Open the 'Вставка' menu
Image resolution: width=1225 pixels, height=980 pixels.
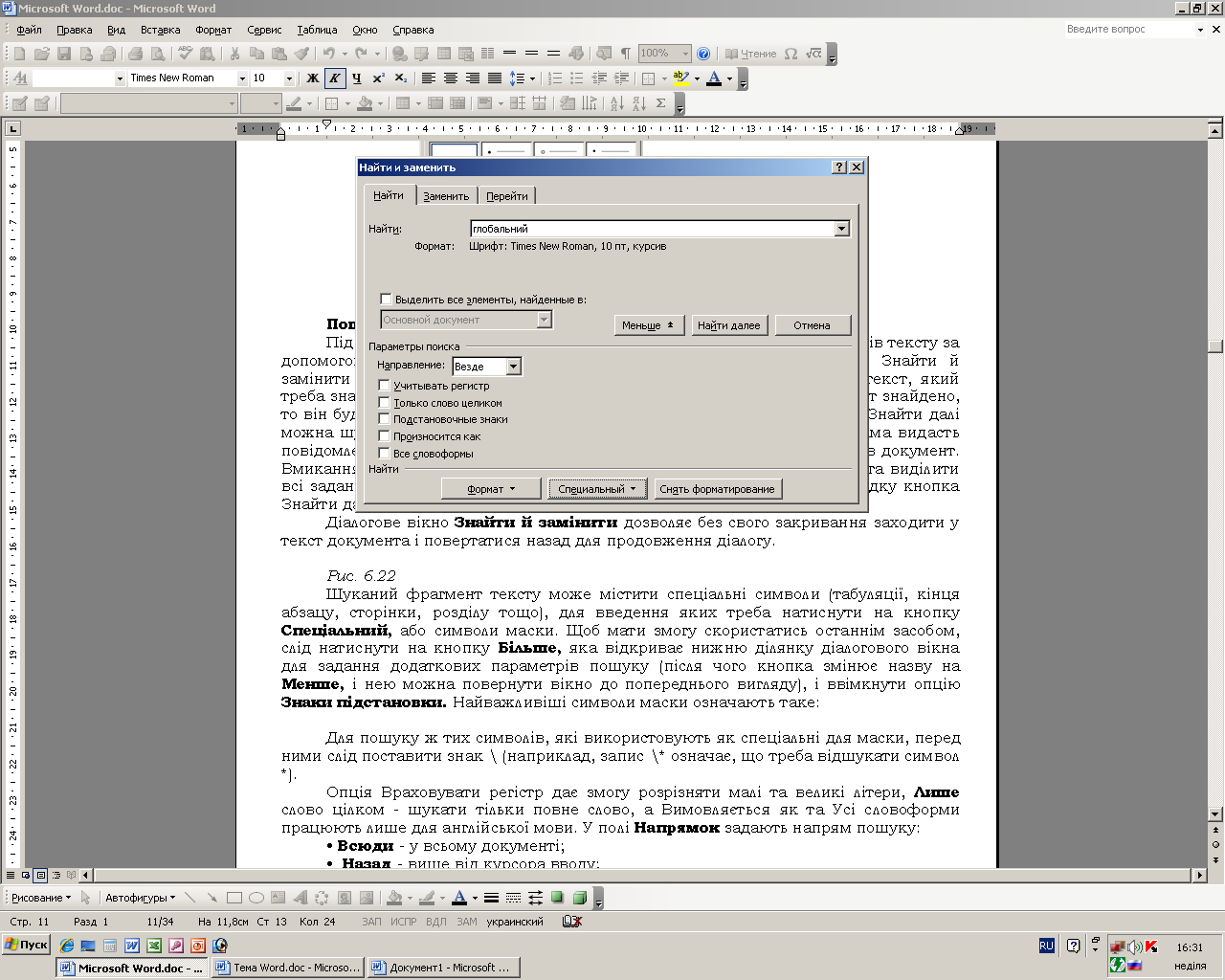(160, 30)
